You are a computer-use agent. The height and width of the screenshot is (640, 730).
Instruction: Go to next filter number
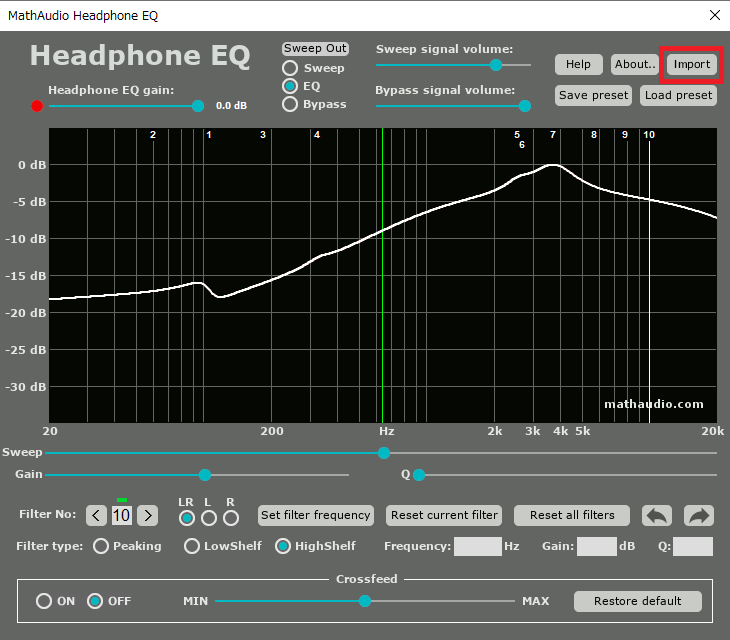click(x=148, y=516)
